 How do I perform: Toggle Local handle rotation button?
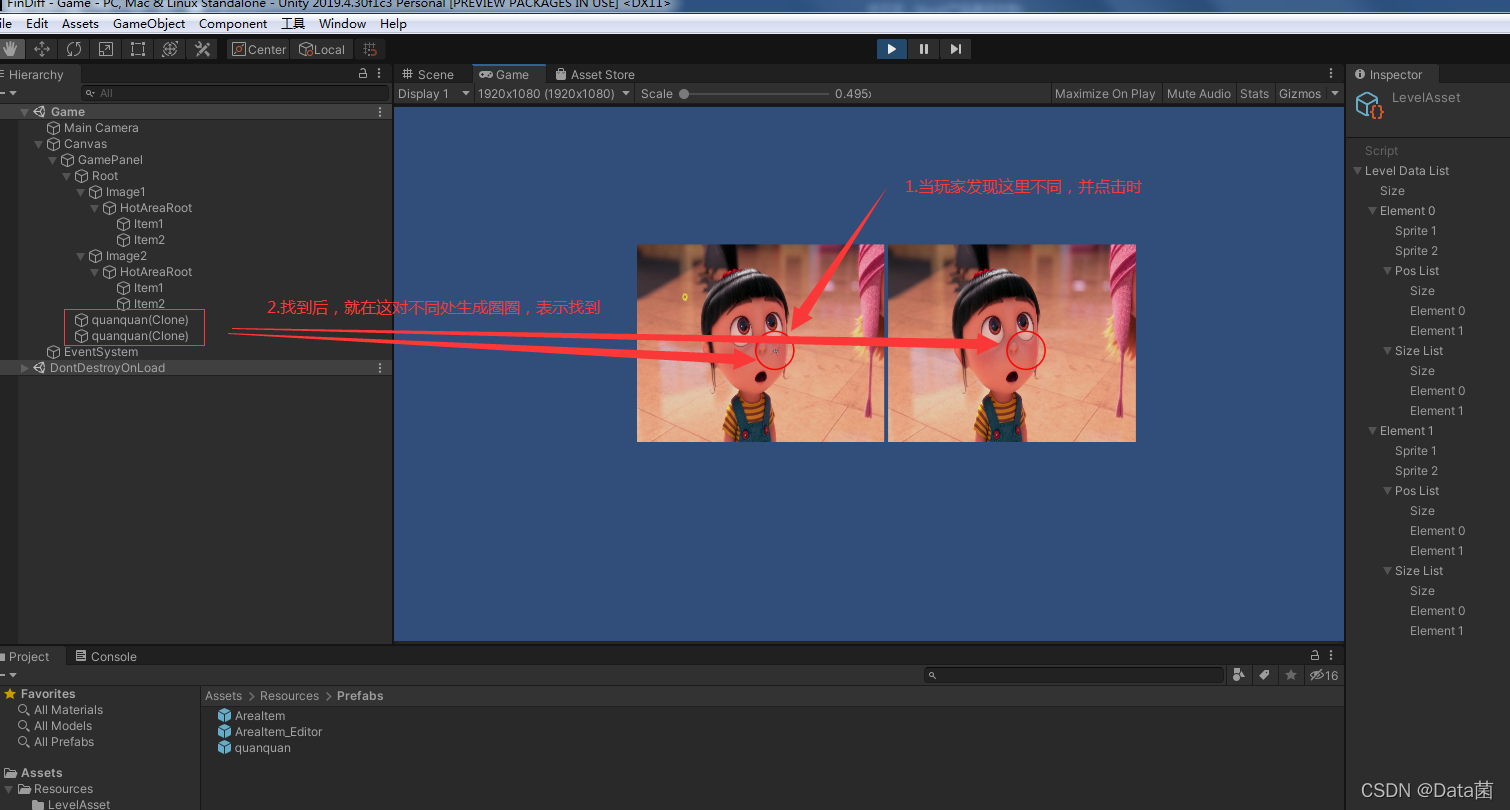[x=322, y=49]
